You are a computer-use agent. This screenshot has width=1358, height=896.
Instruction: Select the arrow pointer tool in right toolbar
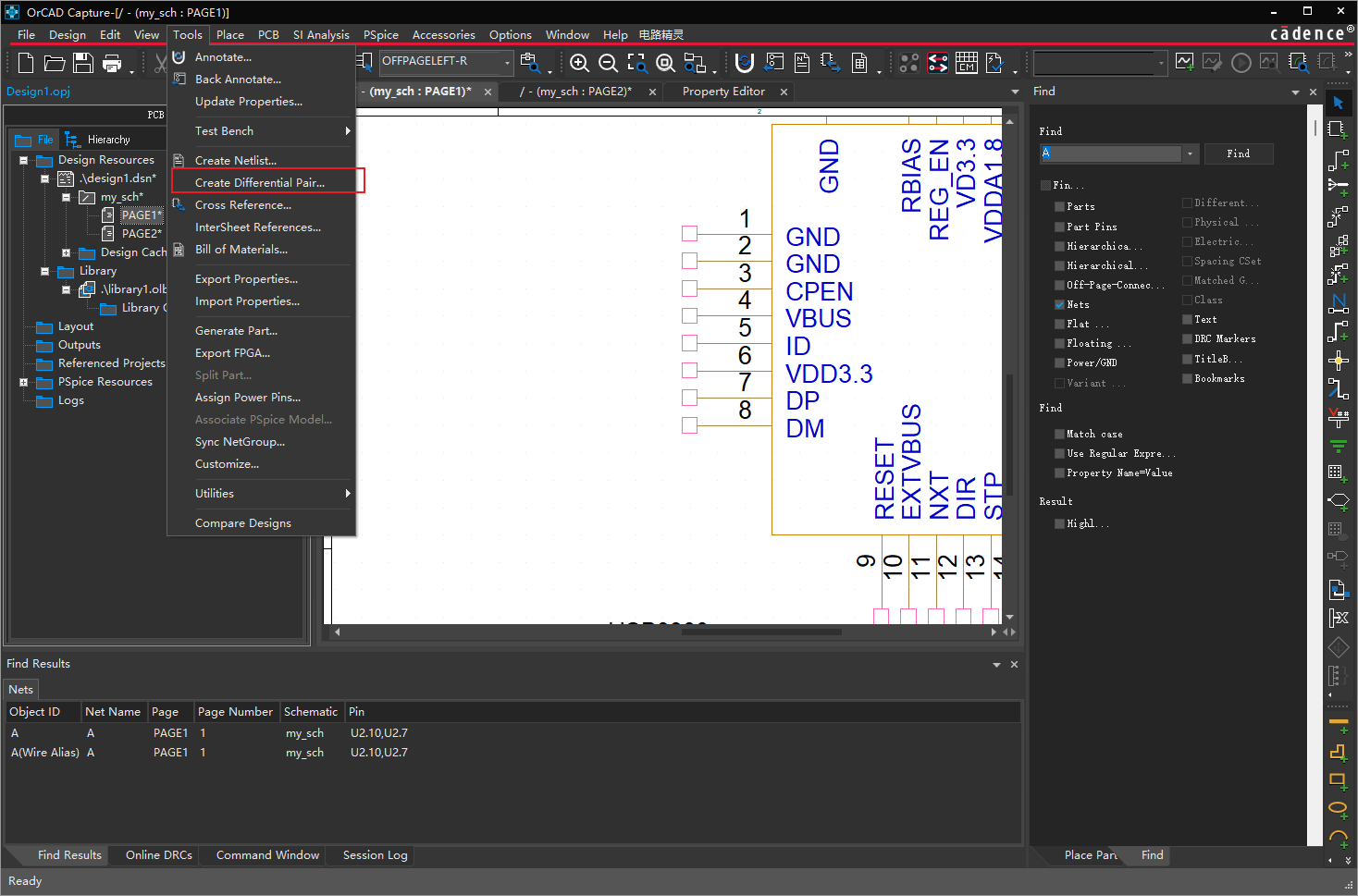1338,103
